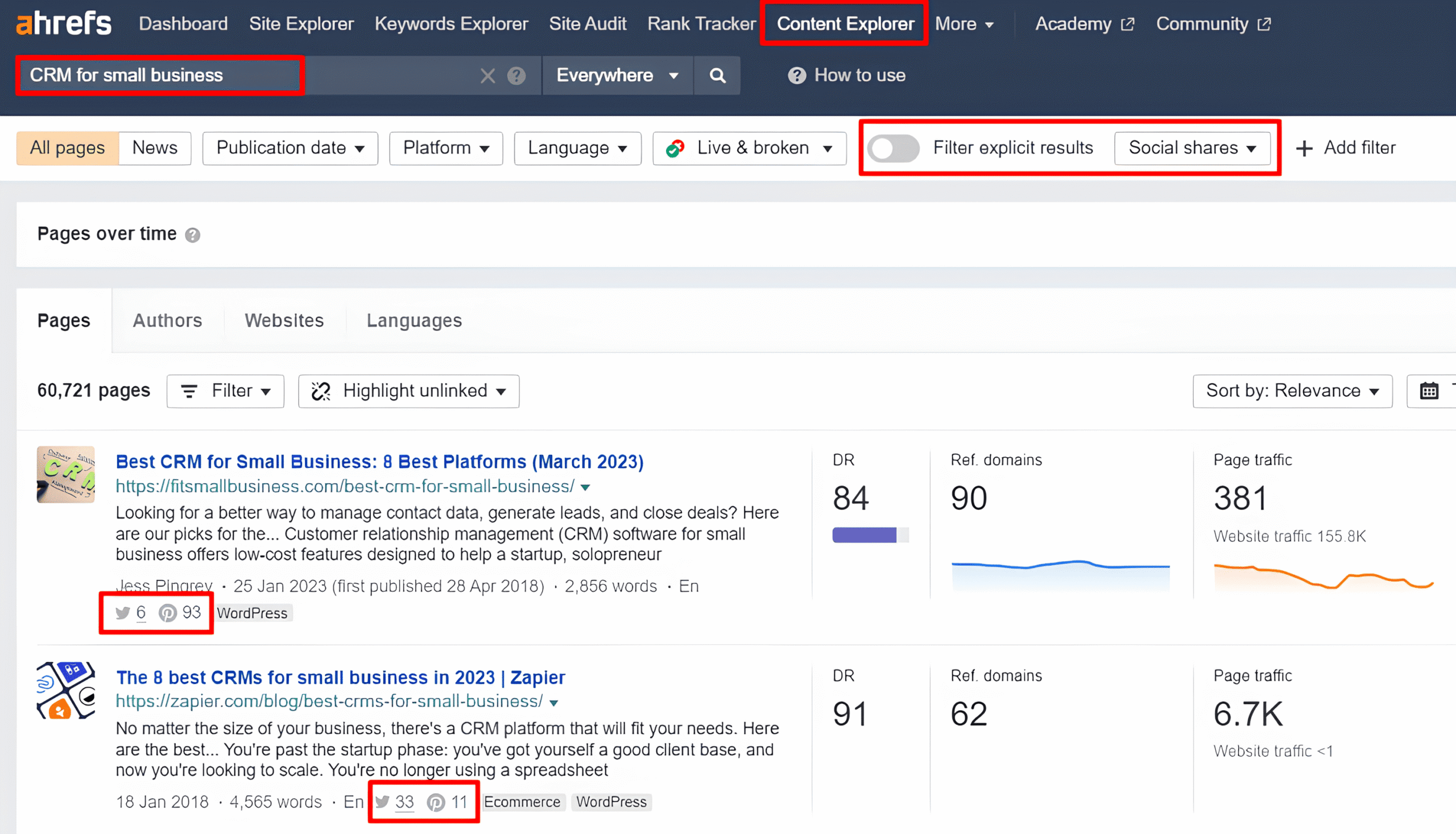Open the Publication date dropdown
This screenshot has width=1456, height=834.
(x=290, y=148)
